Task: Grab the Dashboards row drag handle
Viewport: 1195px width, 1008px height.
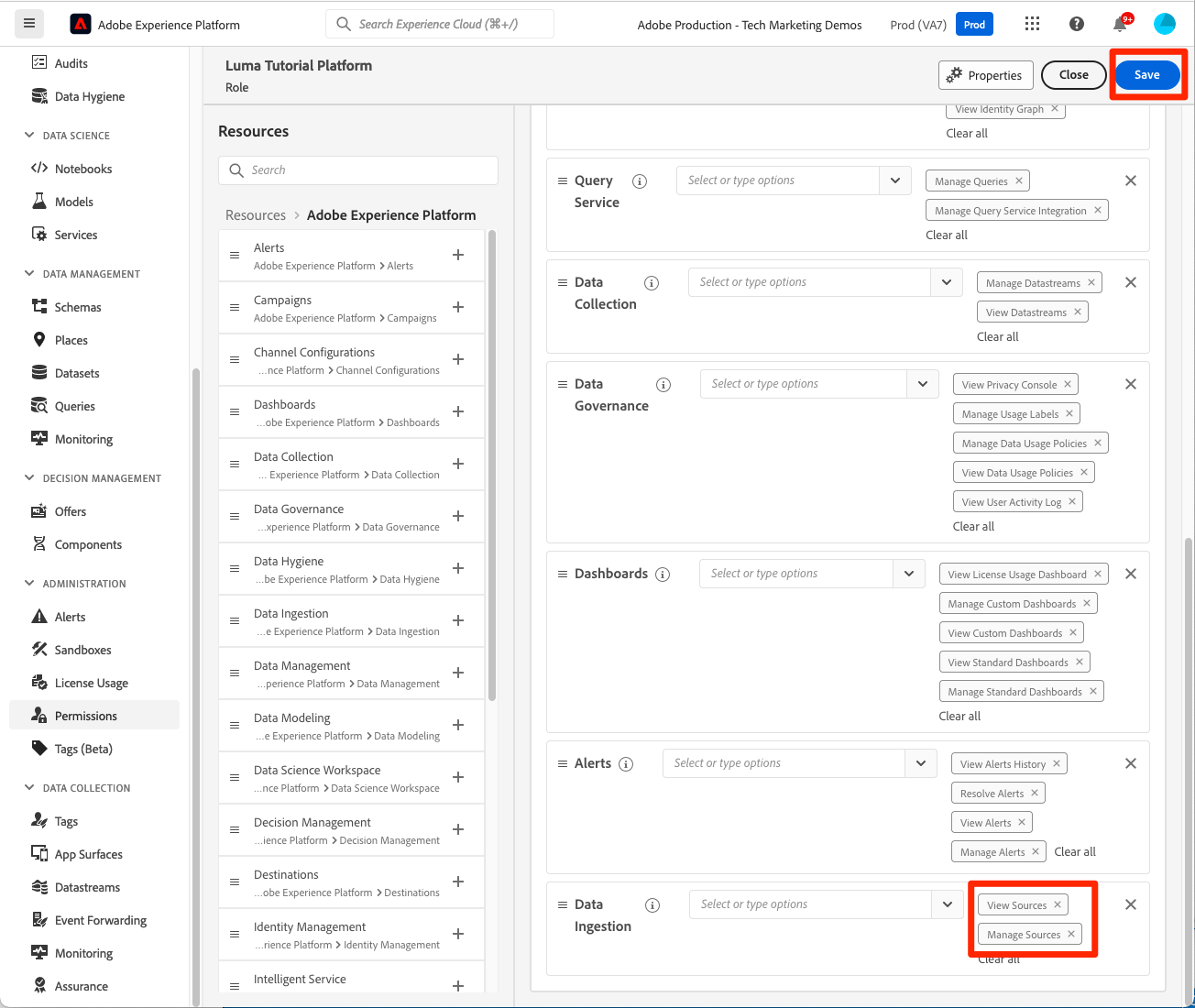Action: tap(563, 574)
